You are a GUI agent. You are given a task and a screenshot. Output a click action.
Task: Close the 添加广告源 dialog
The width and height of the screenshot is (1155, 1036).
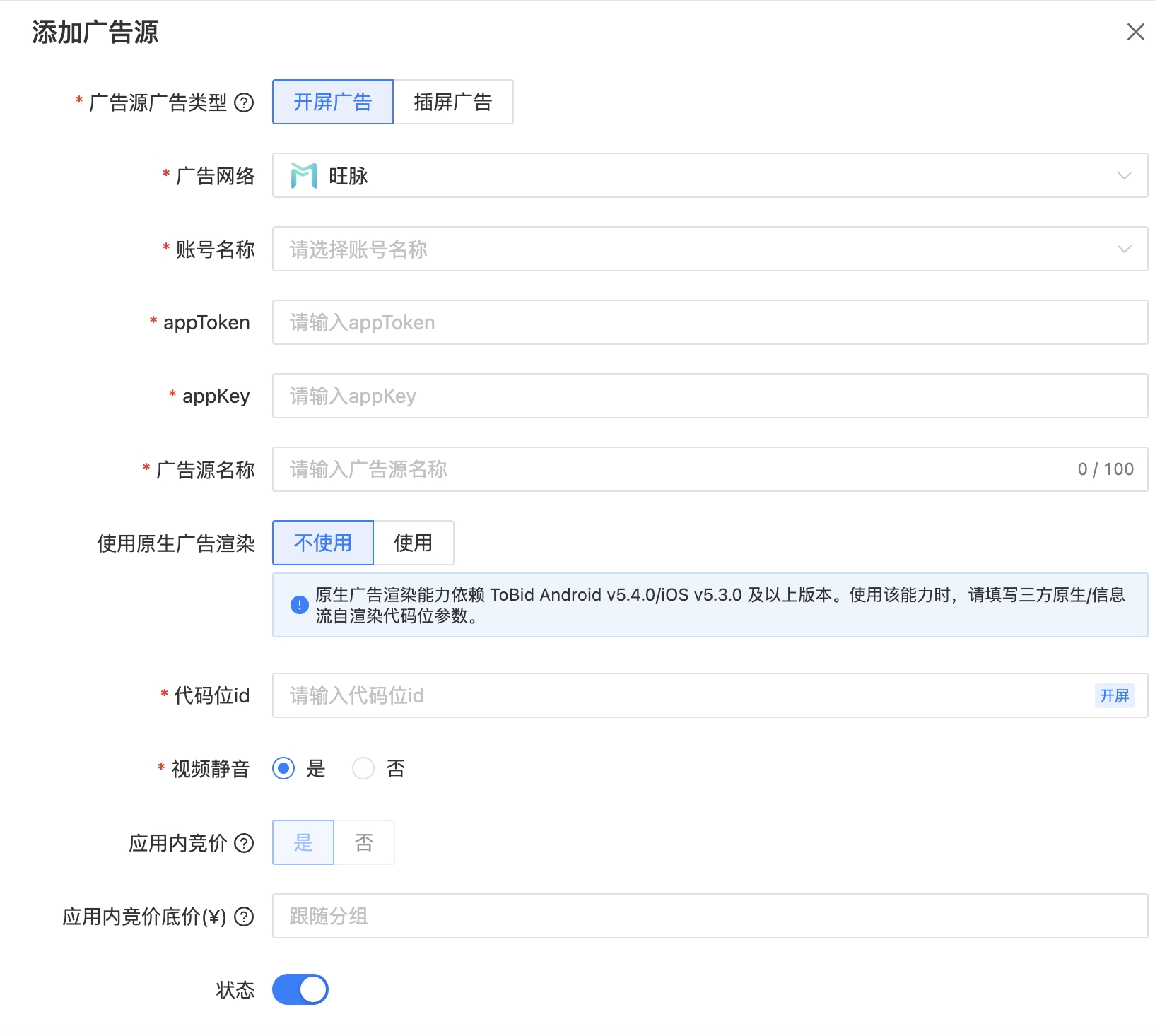pyautogui.click(x=1135, y=32)
